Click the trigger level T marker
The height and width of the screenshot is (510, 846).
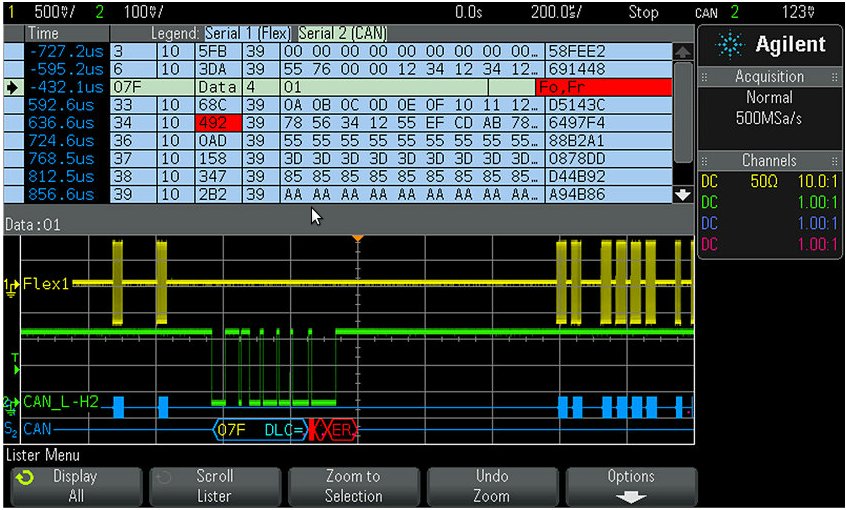15,364
